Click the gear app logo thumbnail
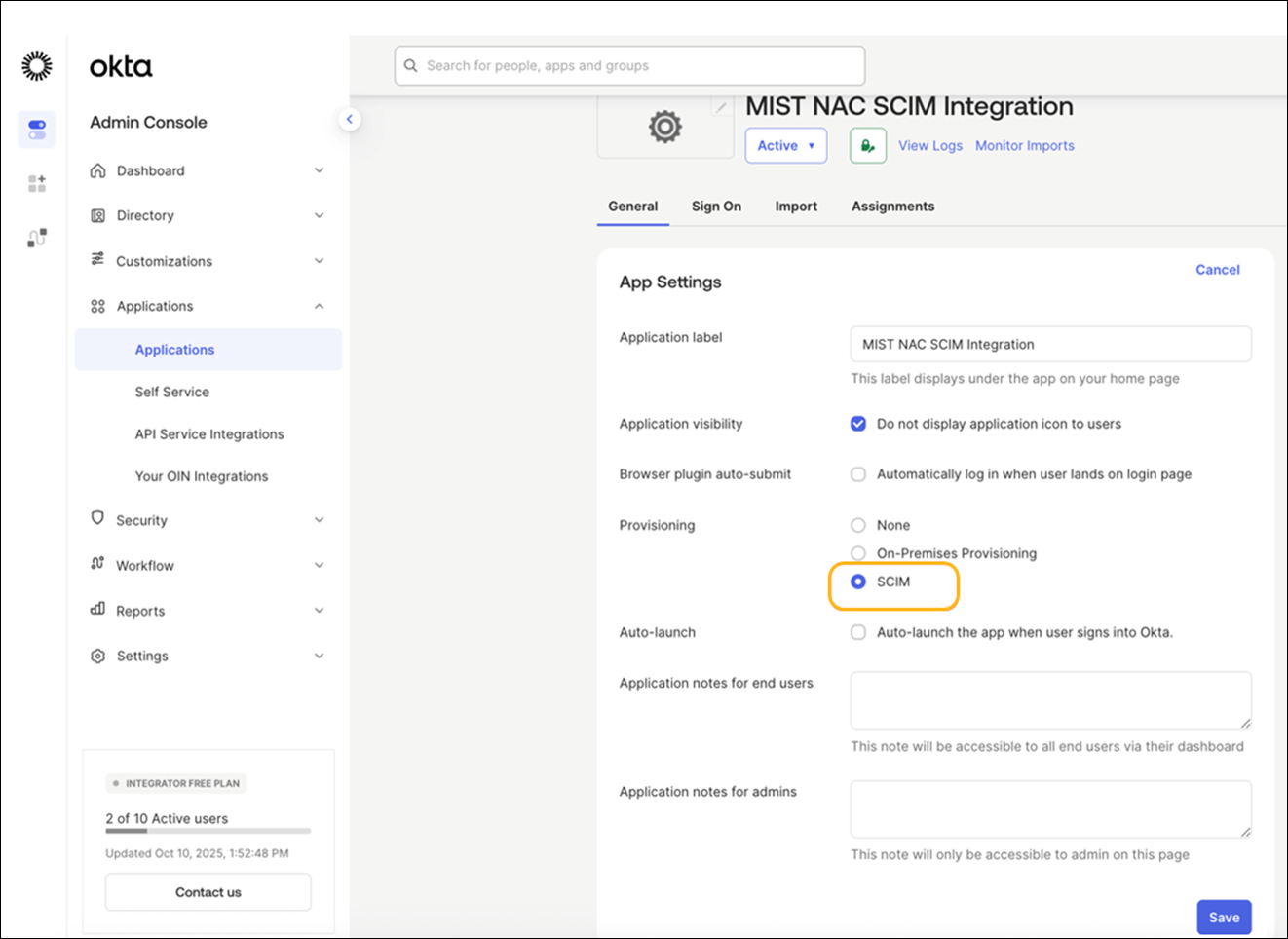The image size is (1288, 939). [x=665, y=127]
